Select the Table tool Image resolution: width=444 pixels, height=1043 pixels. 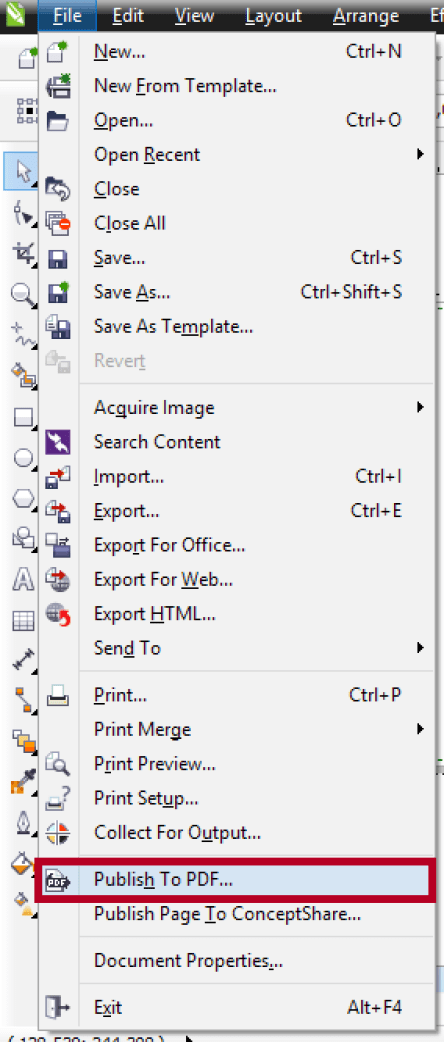pyautogui.click(x=24, y=621)
